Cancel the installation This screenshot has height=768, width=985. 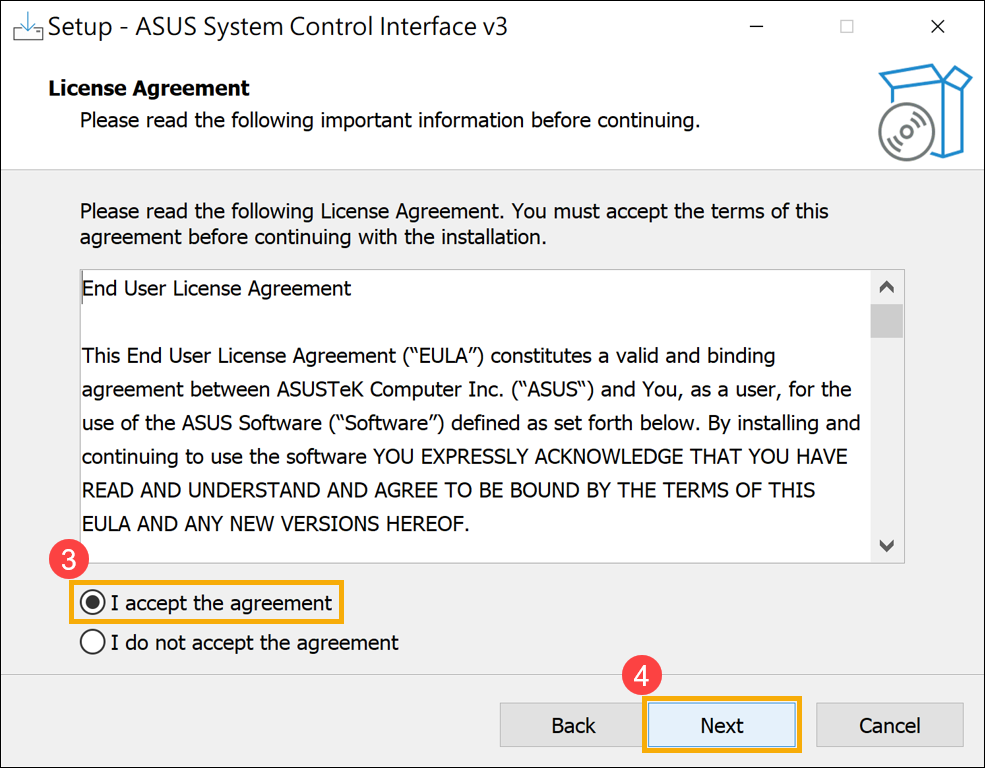(890, 726)
